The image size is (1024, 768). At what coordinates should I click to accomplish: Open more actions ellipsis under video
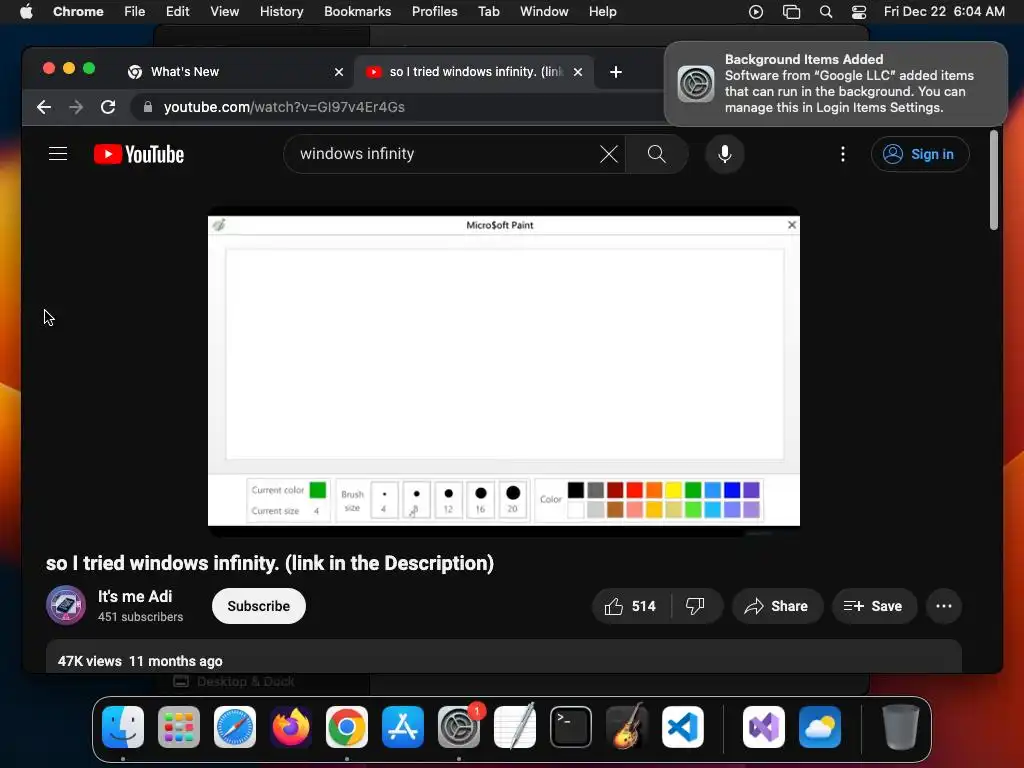click(x=944, y=606)
